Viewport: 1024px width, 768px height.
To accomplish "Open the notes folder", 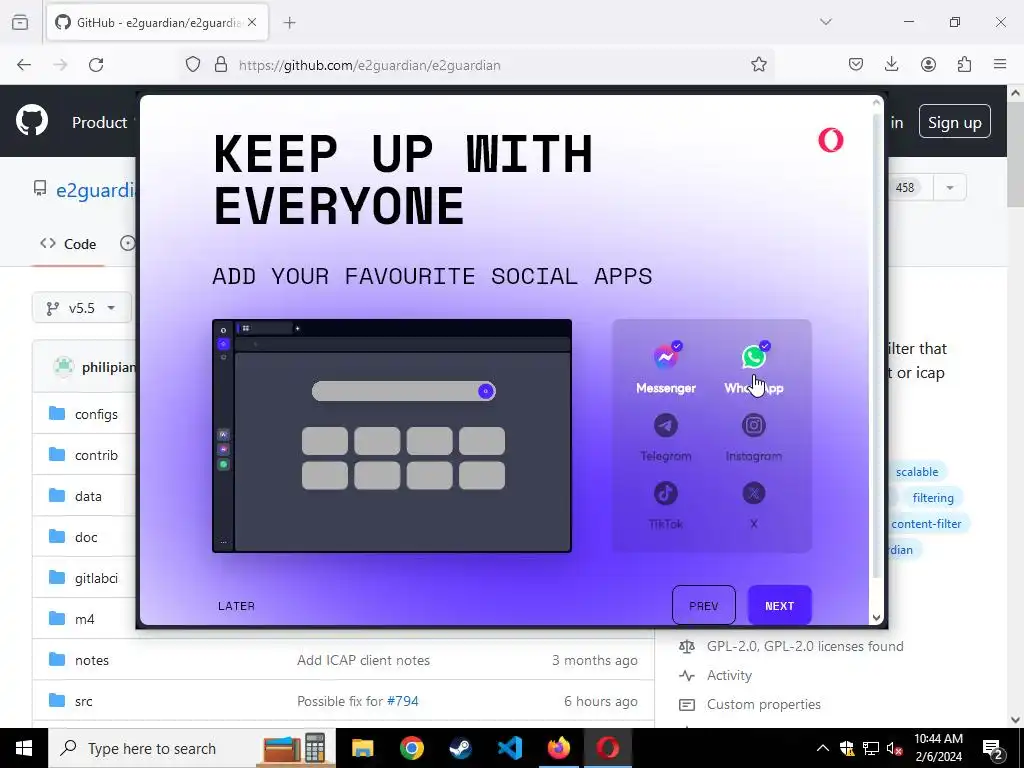I will pos(91,660).
